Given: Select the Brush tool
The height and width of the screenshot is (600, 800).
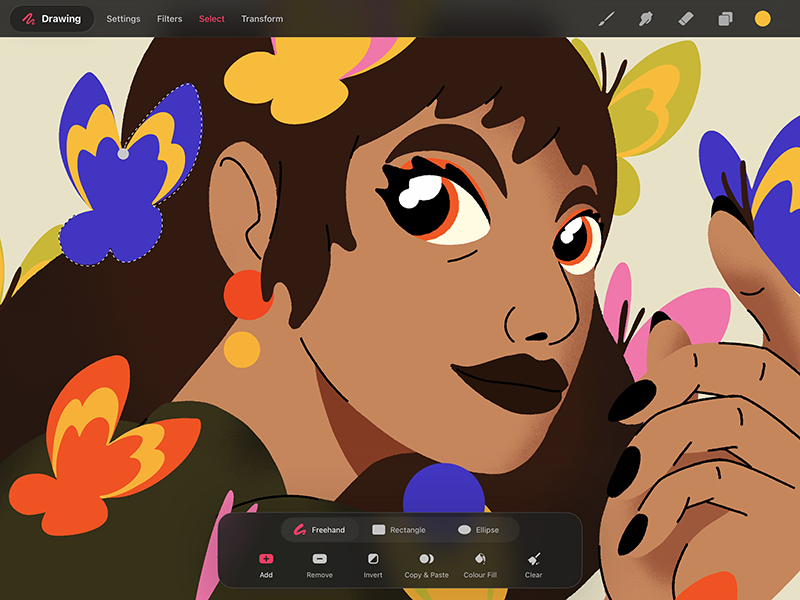Looking at the screenshot, I should [608, 17].
